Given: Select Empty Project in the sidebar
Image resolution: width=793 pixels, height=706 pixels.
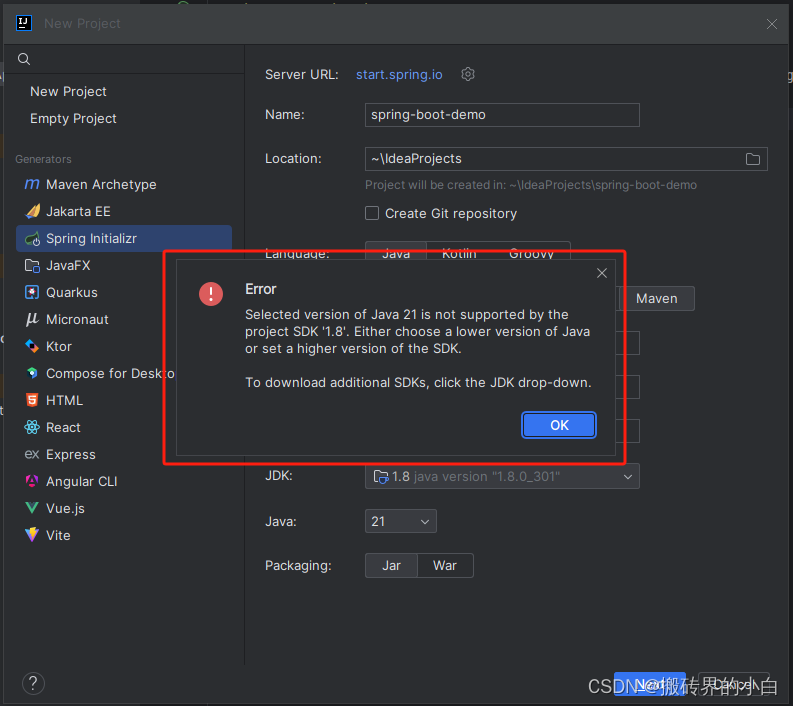Looking at the screenshot, I should click(x=73, y=118).
